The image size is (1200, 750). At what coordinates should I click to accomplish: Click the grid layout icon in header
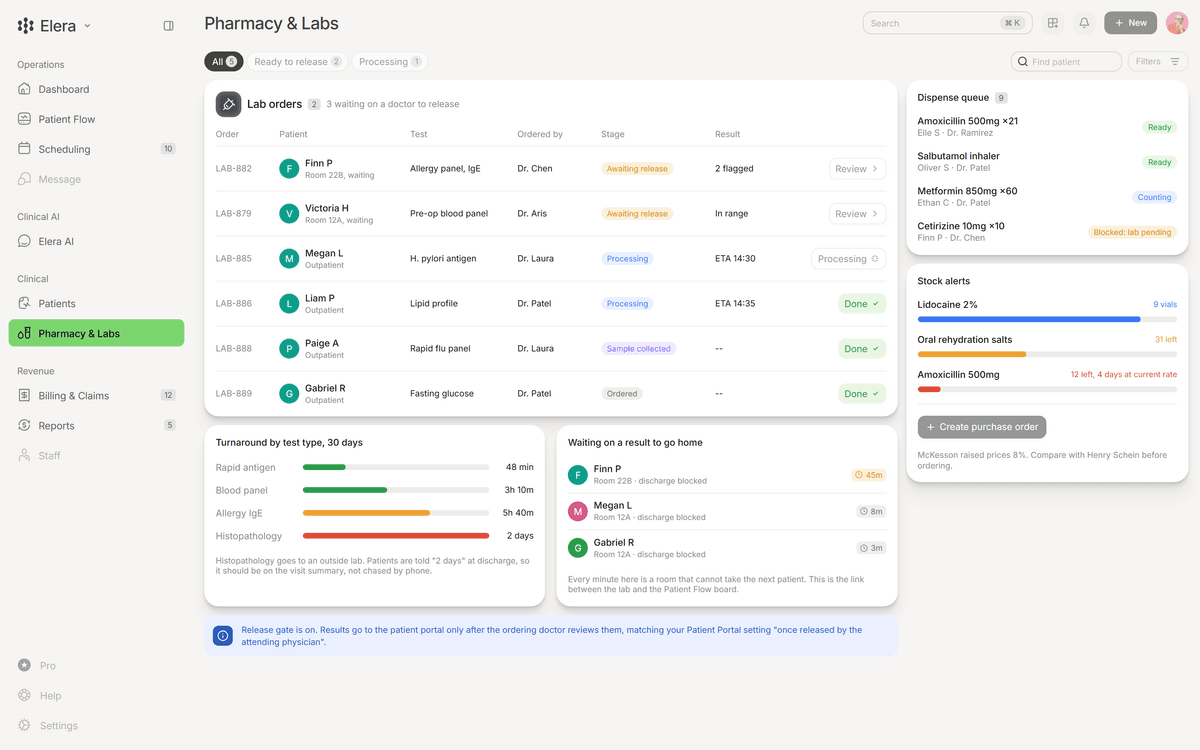1053,23
